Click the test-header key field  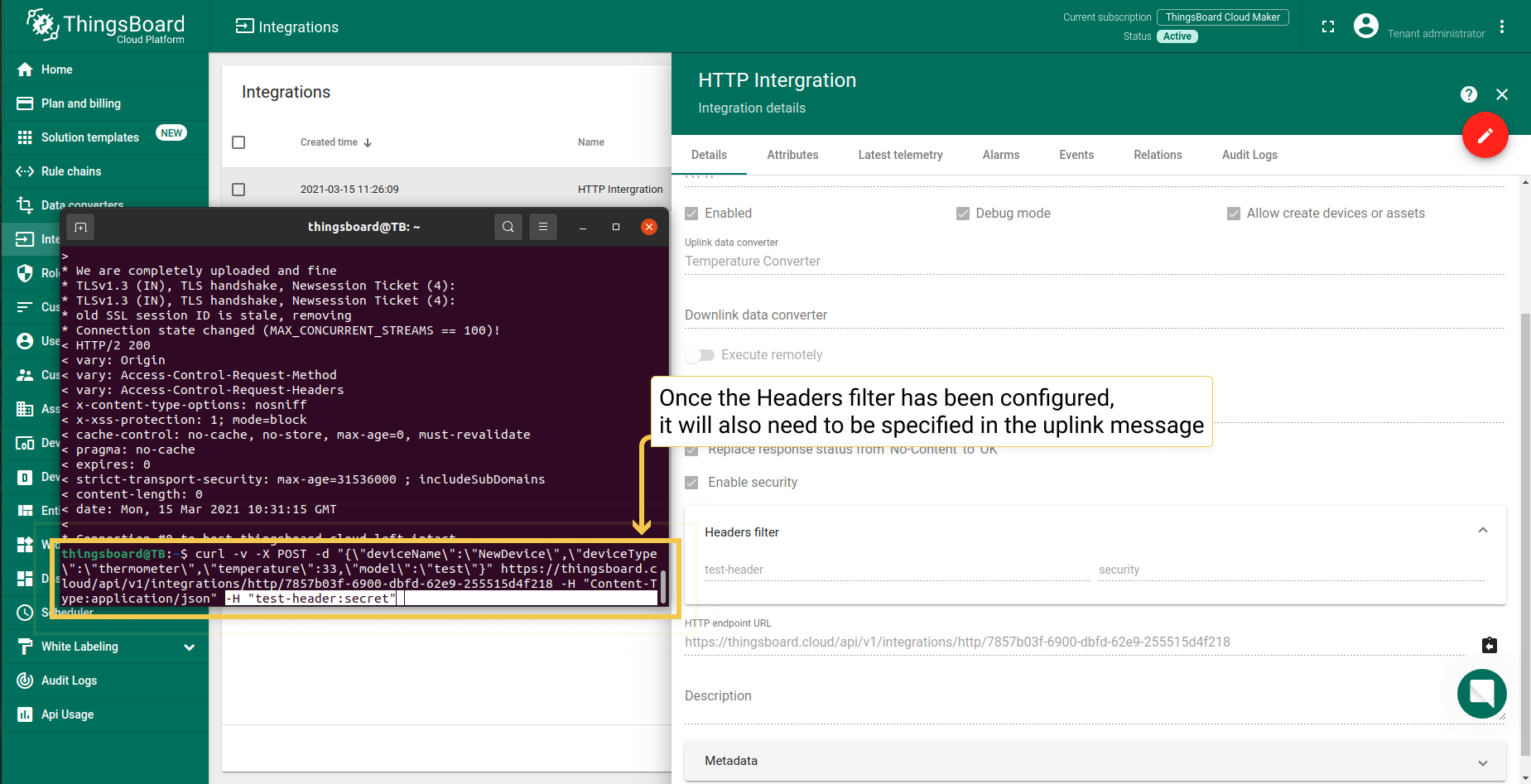(898, 570)
